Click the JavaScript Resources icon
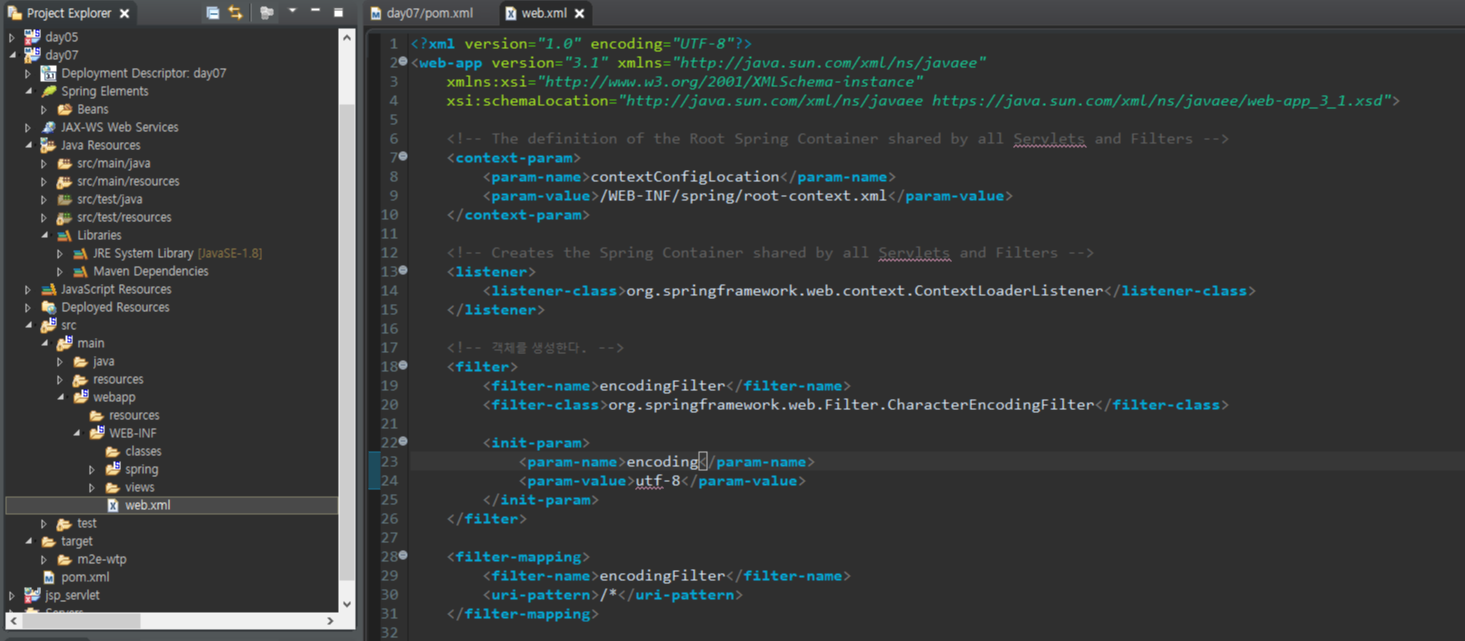 click(48, 289)
